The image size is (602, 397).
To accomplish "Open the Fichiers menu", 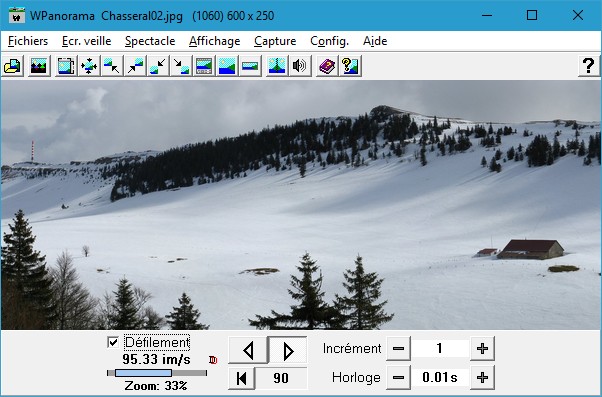I will click(28, 41).
